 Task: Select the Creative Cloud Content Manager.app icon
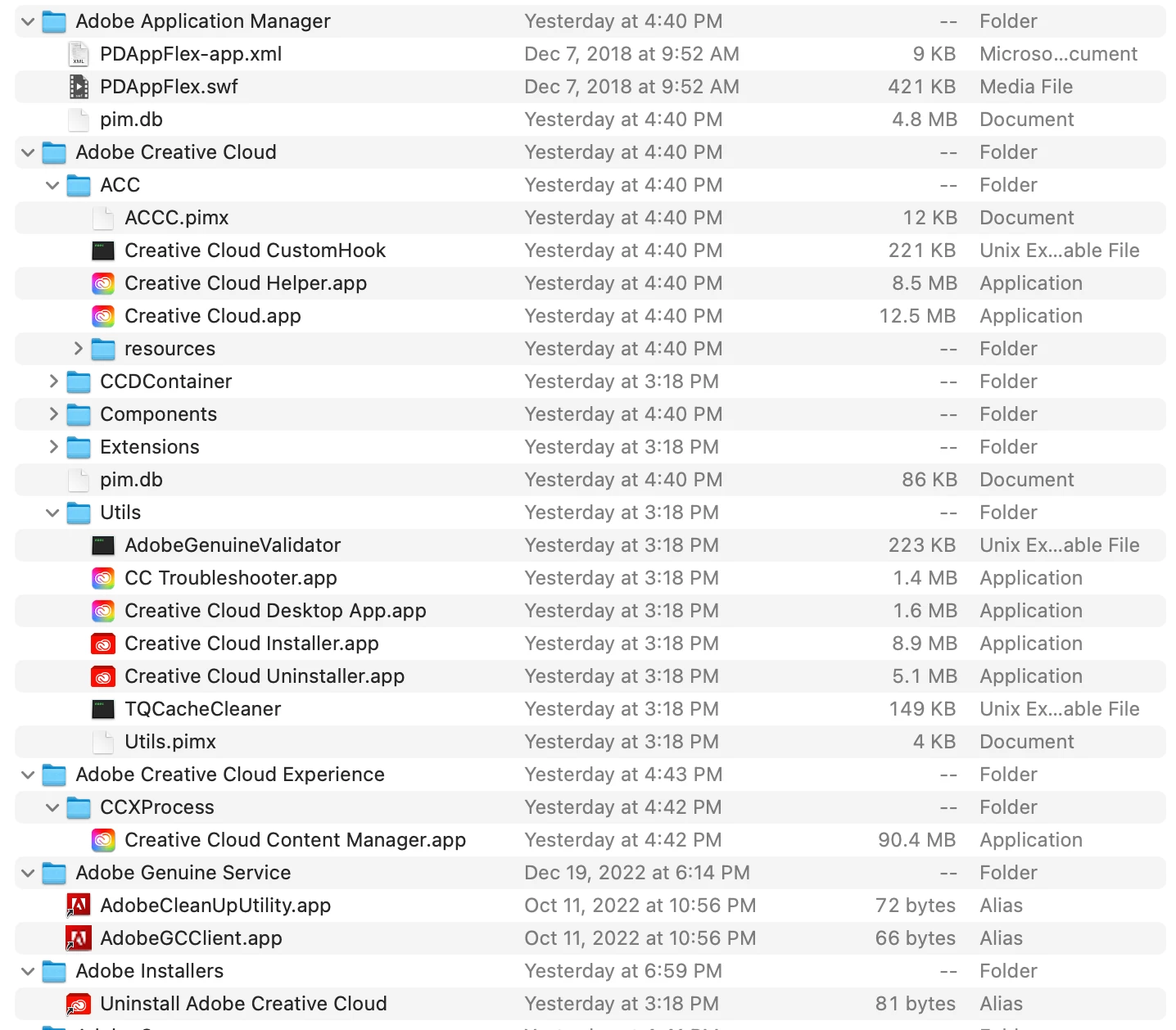[x=103, y=840]
